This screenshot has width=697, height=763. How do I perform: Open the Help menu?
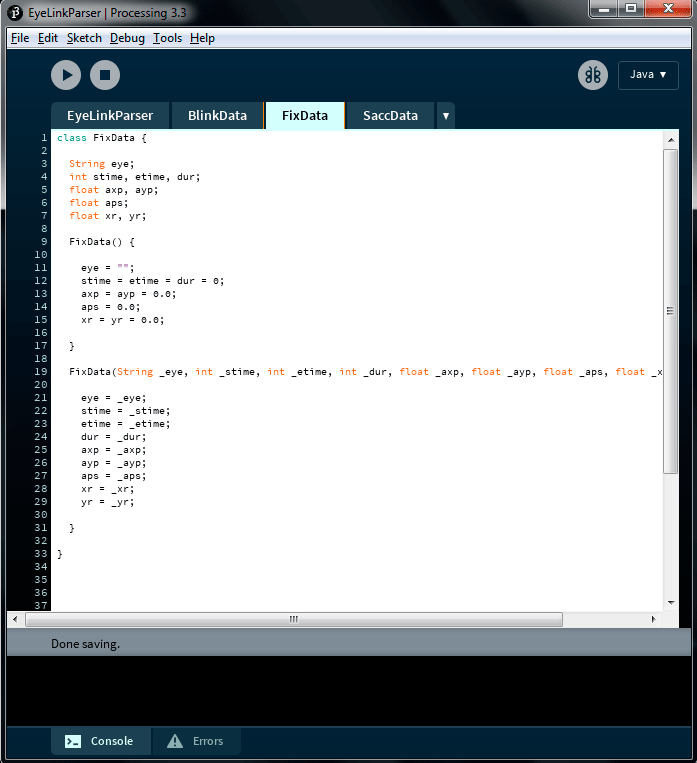pos(202,38)
